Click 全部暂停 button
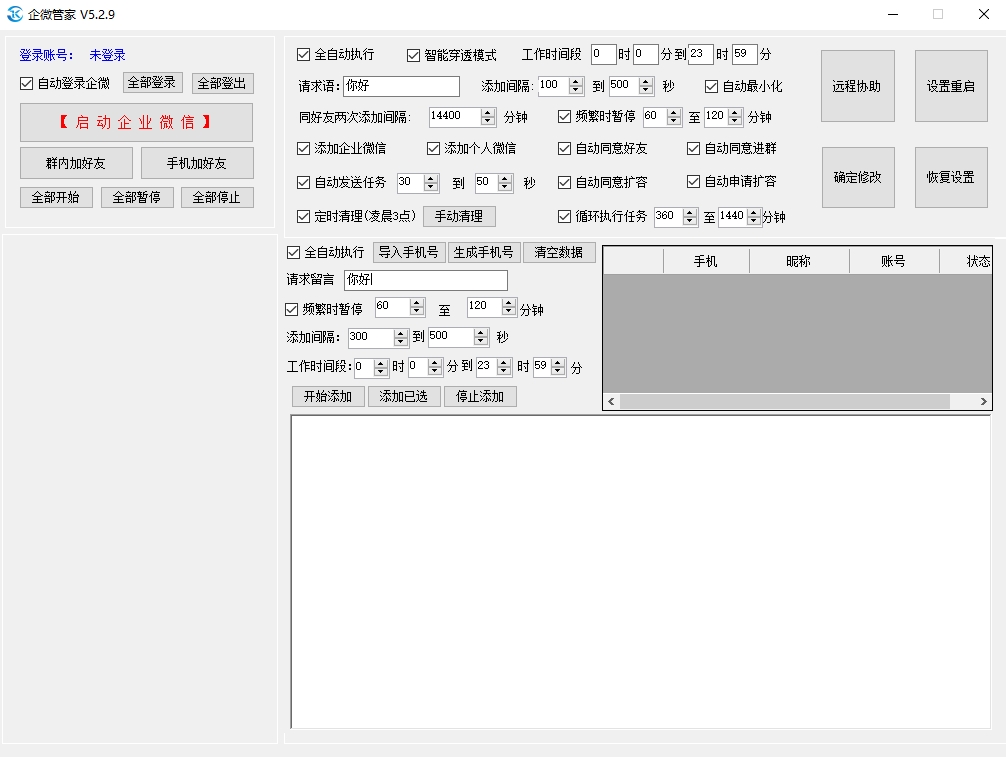1006x757 pixels. click(137, 197)
